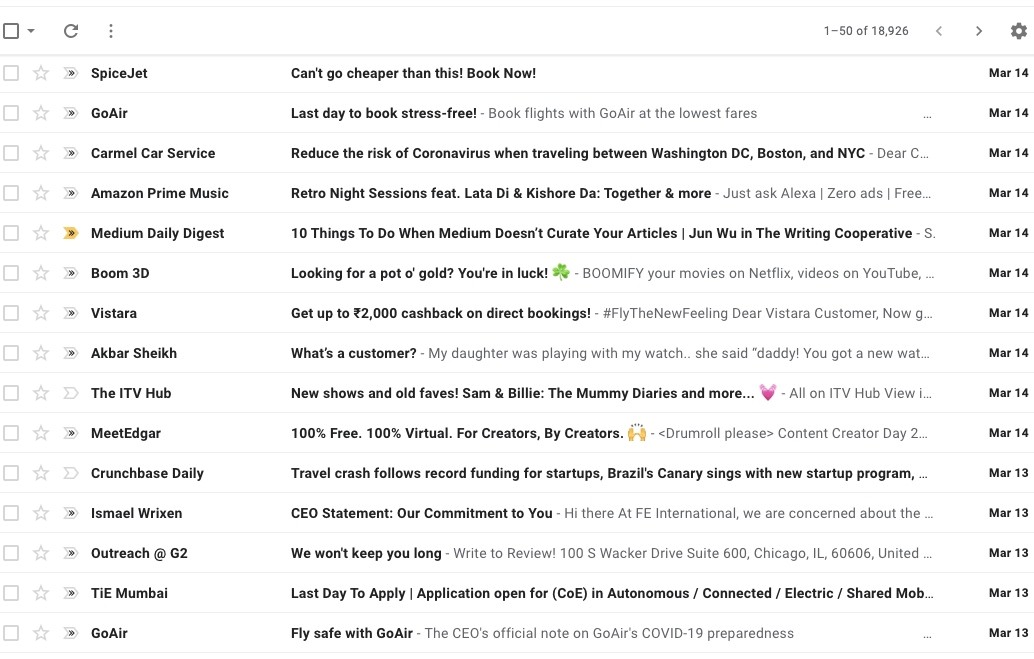Open the "Retro Night Sessions" email
The height and width of the screenshot is (659, 1034).
(501, 193)
